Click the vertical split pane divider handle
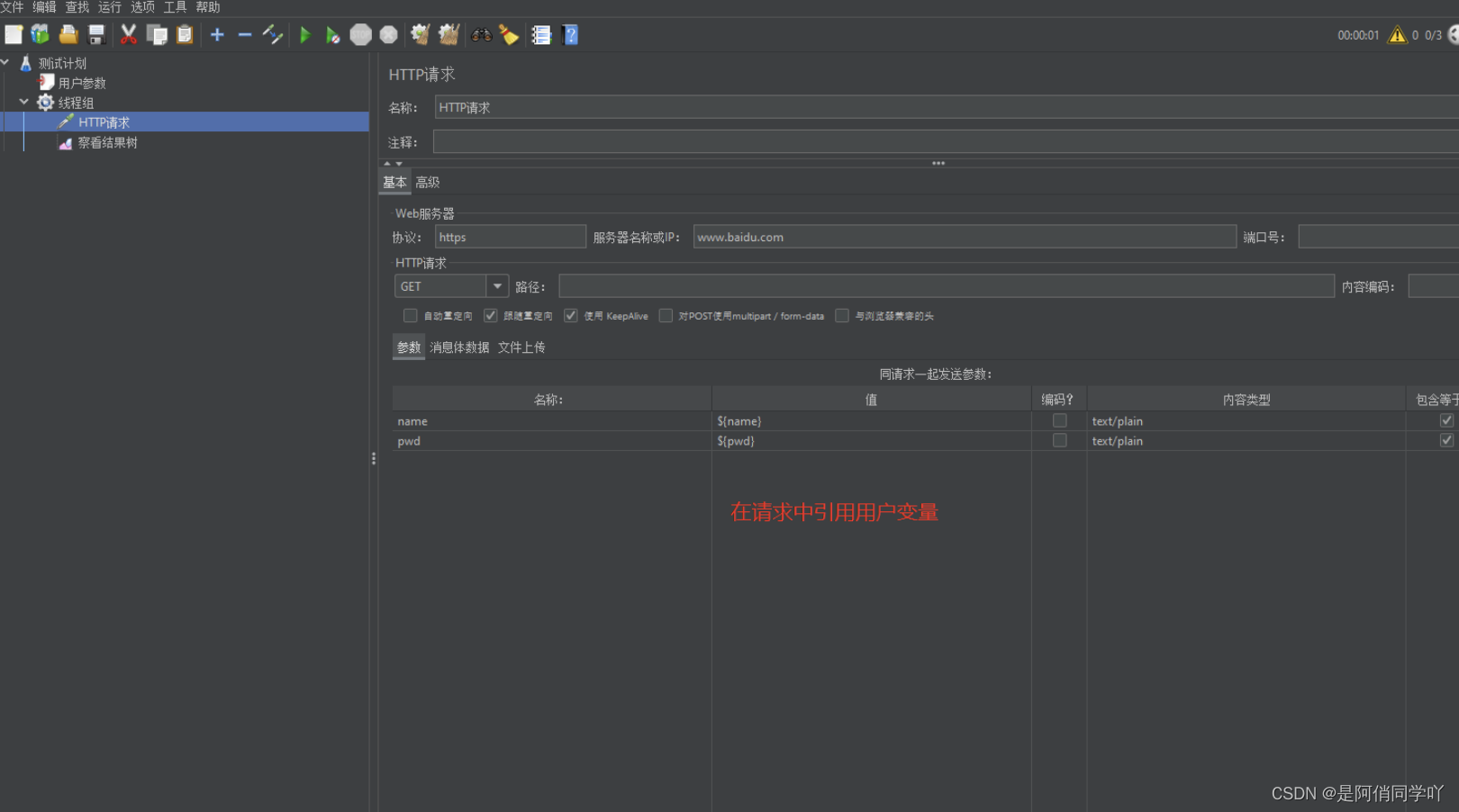The height and width of the screenshot is (812, 1459). point(374,459)
